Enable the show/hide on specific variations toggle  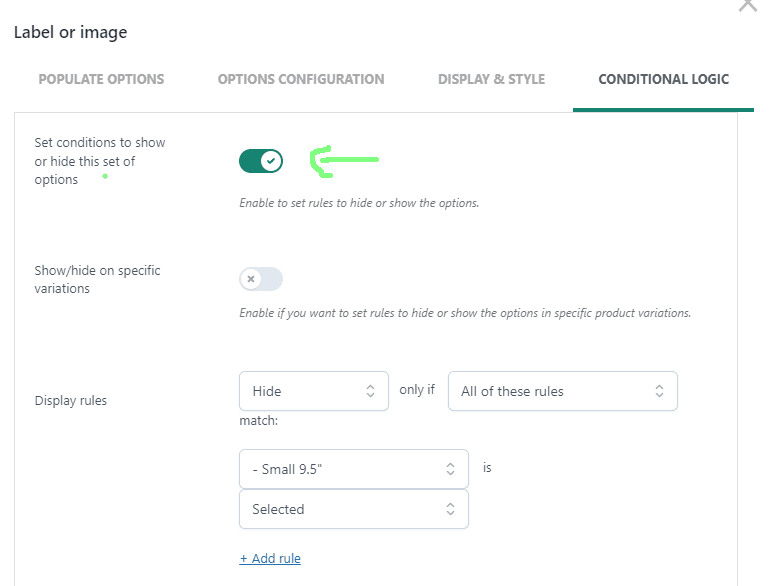point(261,279)
